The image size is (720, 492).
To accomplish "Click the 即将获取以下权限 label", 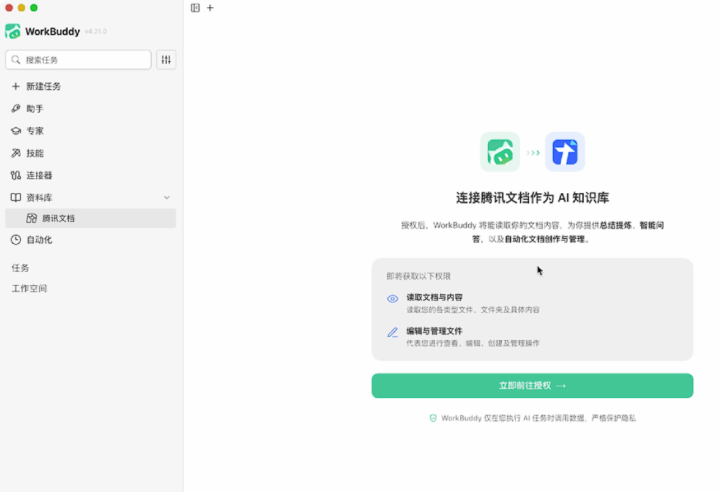I will coord(418,276).
